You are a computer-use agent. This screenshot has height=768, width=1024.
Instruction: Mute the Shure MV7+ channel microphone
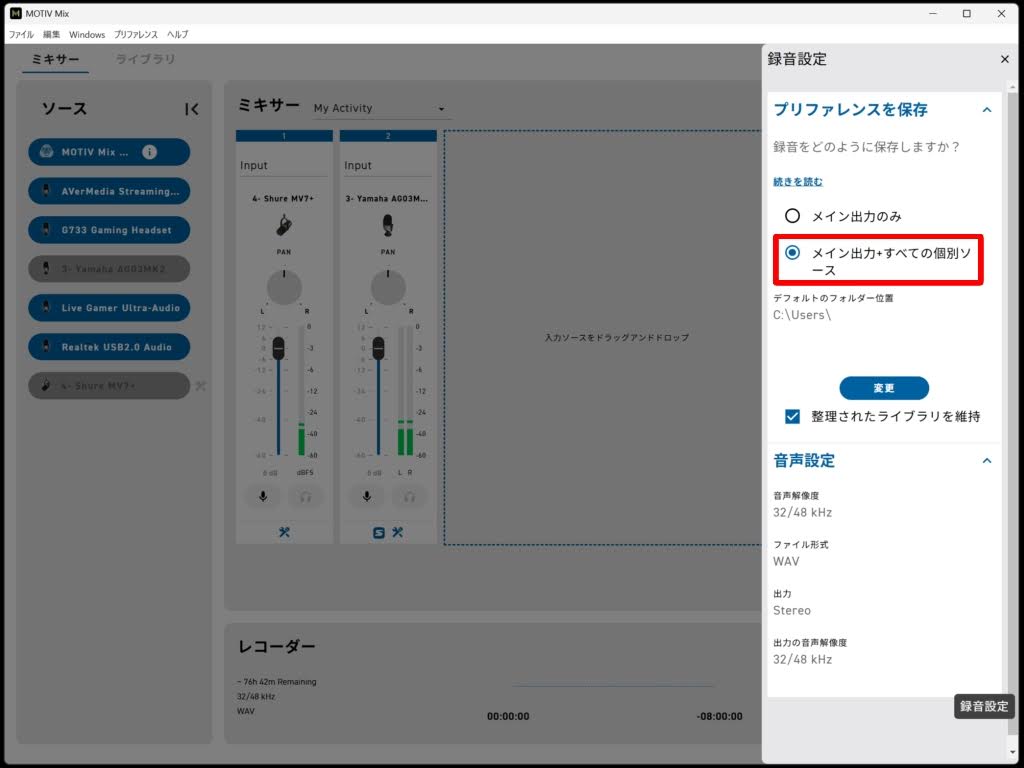(x=263, y=496)
